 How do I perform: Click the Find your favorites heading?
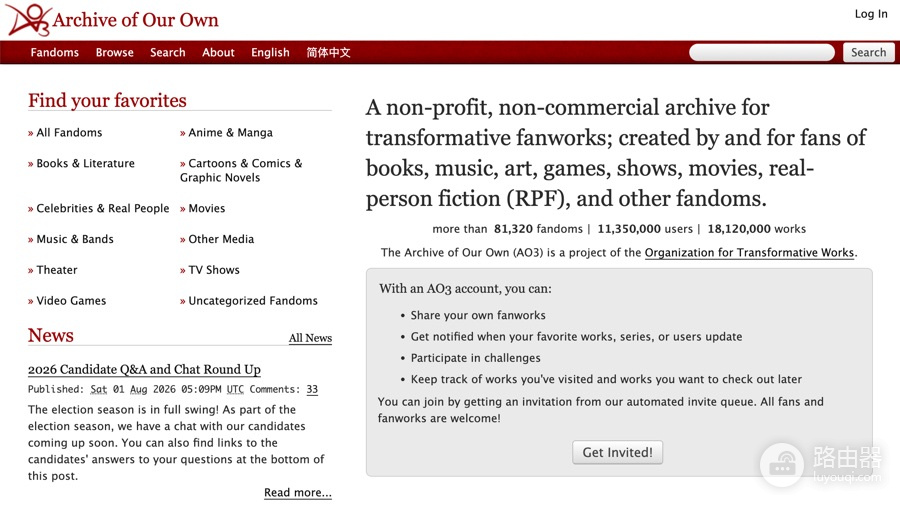tap(107, 100)
